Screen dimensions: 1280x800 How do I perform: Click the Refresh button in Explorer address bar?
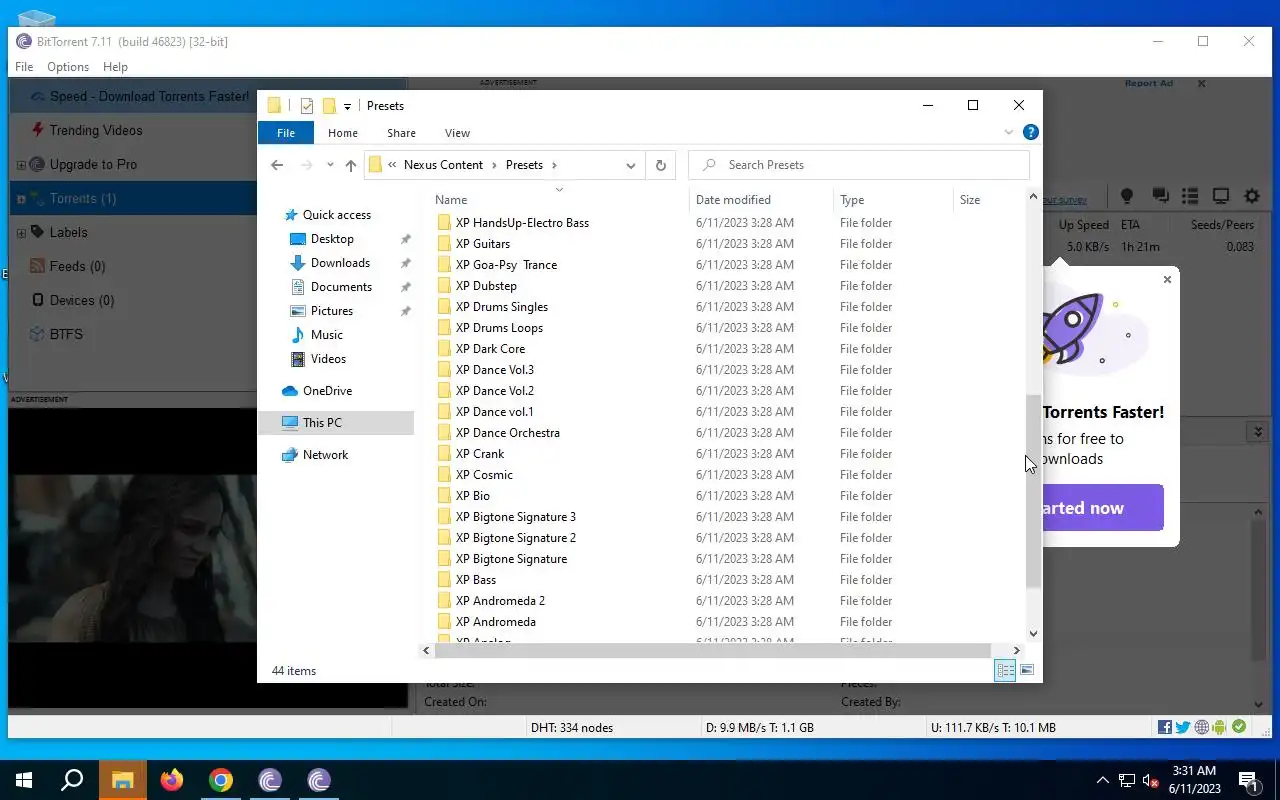click(x=660, y=165)
